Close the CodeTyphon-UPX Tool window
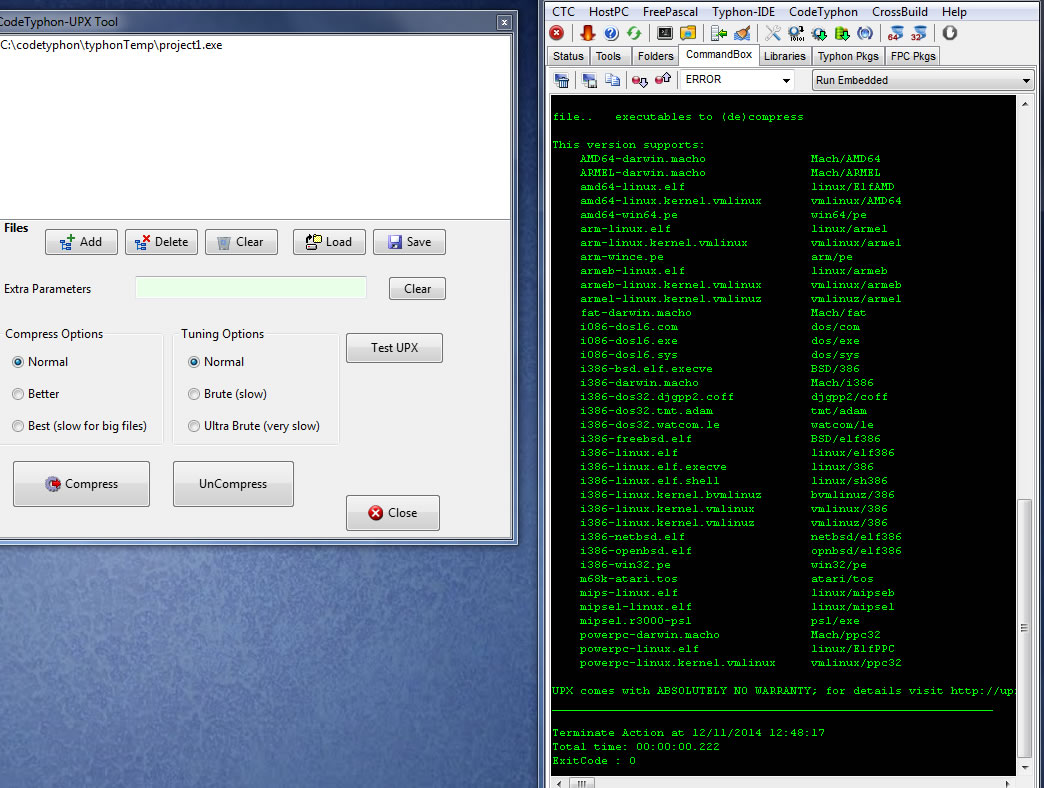Viewport: 1044px width, 788px height. [x=504, y=22]
